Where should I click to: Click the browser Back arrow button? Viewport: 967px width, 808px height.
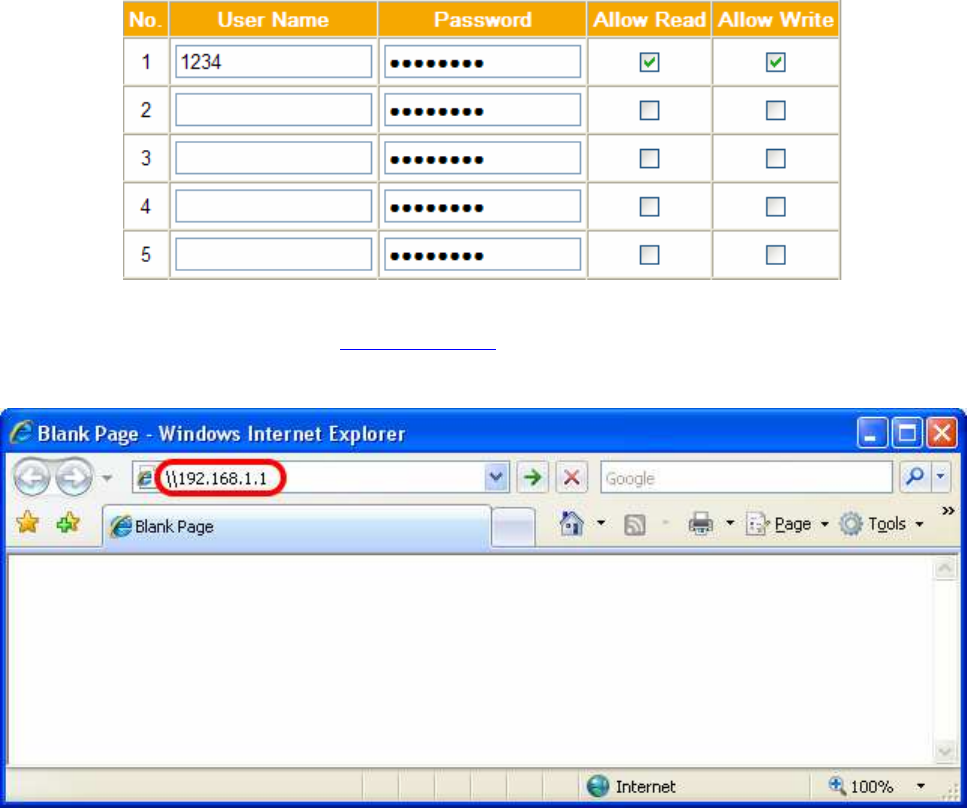tap(31, 477)
